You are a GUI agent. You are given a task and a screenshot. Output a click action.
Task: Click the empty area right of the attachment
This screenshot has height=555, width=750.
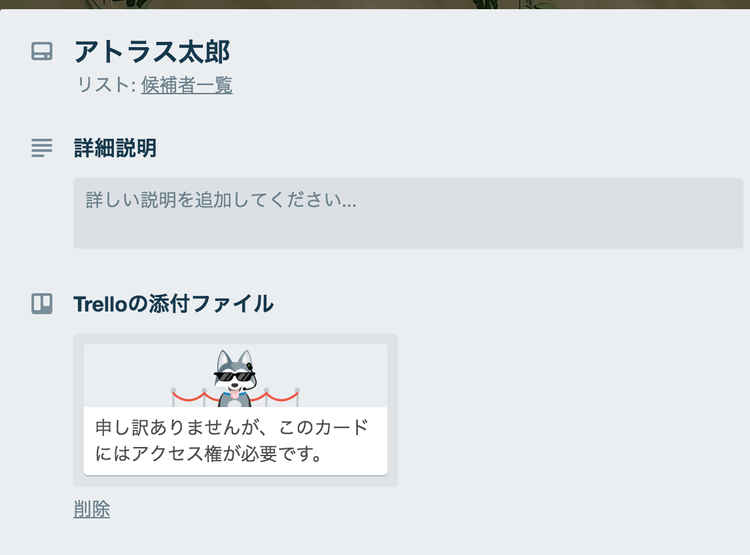[x=569, y=410]
